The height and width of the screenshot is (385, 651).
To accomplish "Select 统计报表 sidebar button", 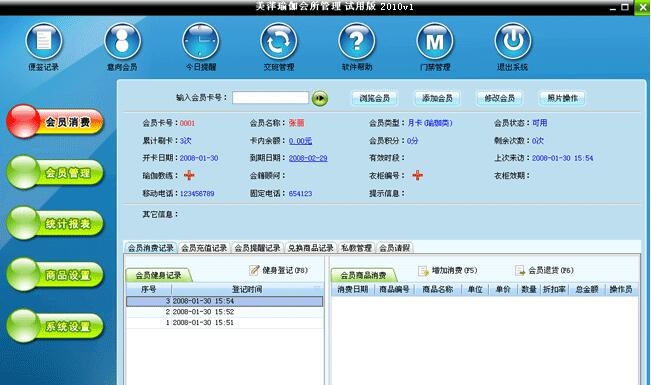I will 55,223.
